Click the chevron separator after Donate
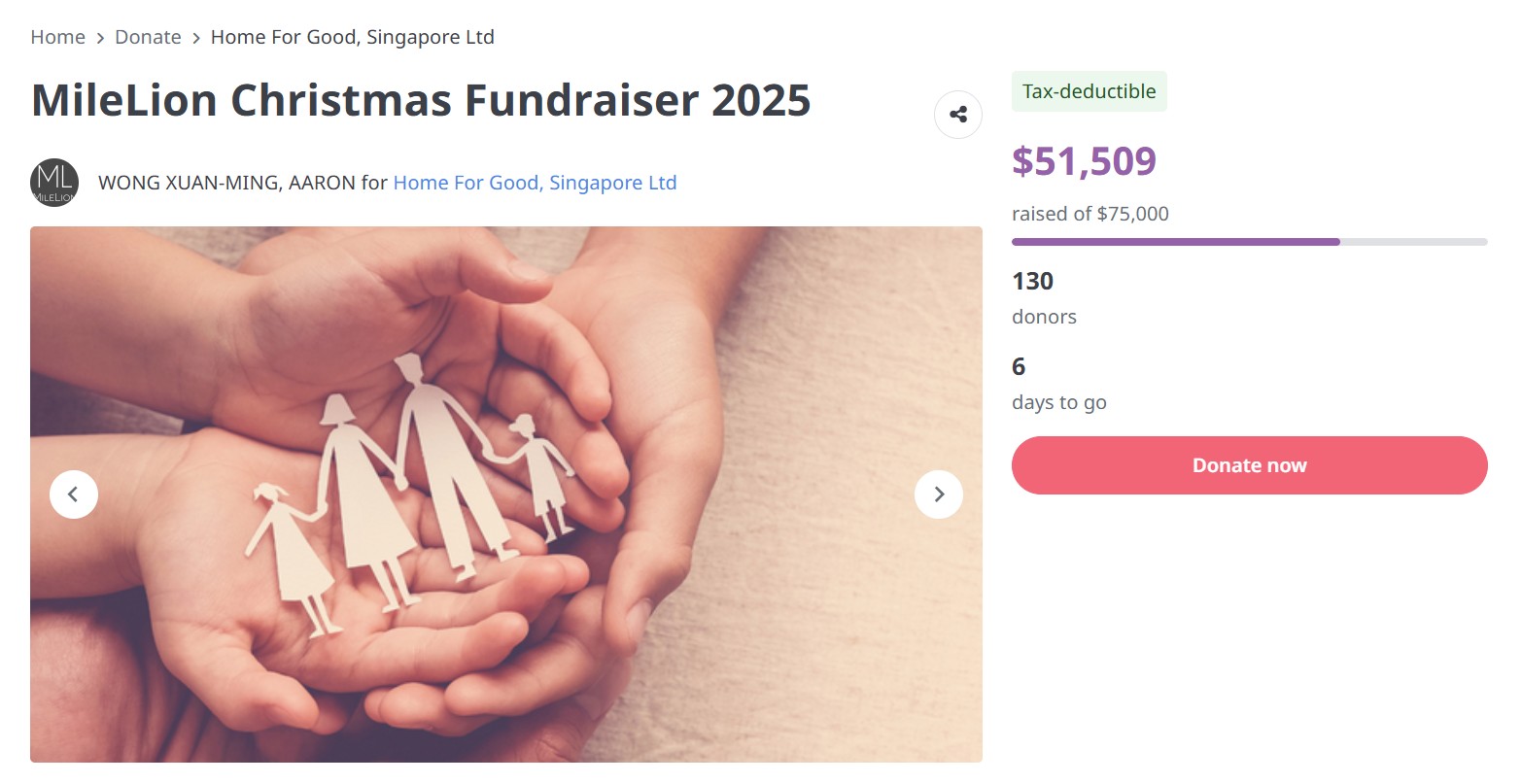This screenshot has height=784, width=1522. pyautogui.click(x=196, y=38)
